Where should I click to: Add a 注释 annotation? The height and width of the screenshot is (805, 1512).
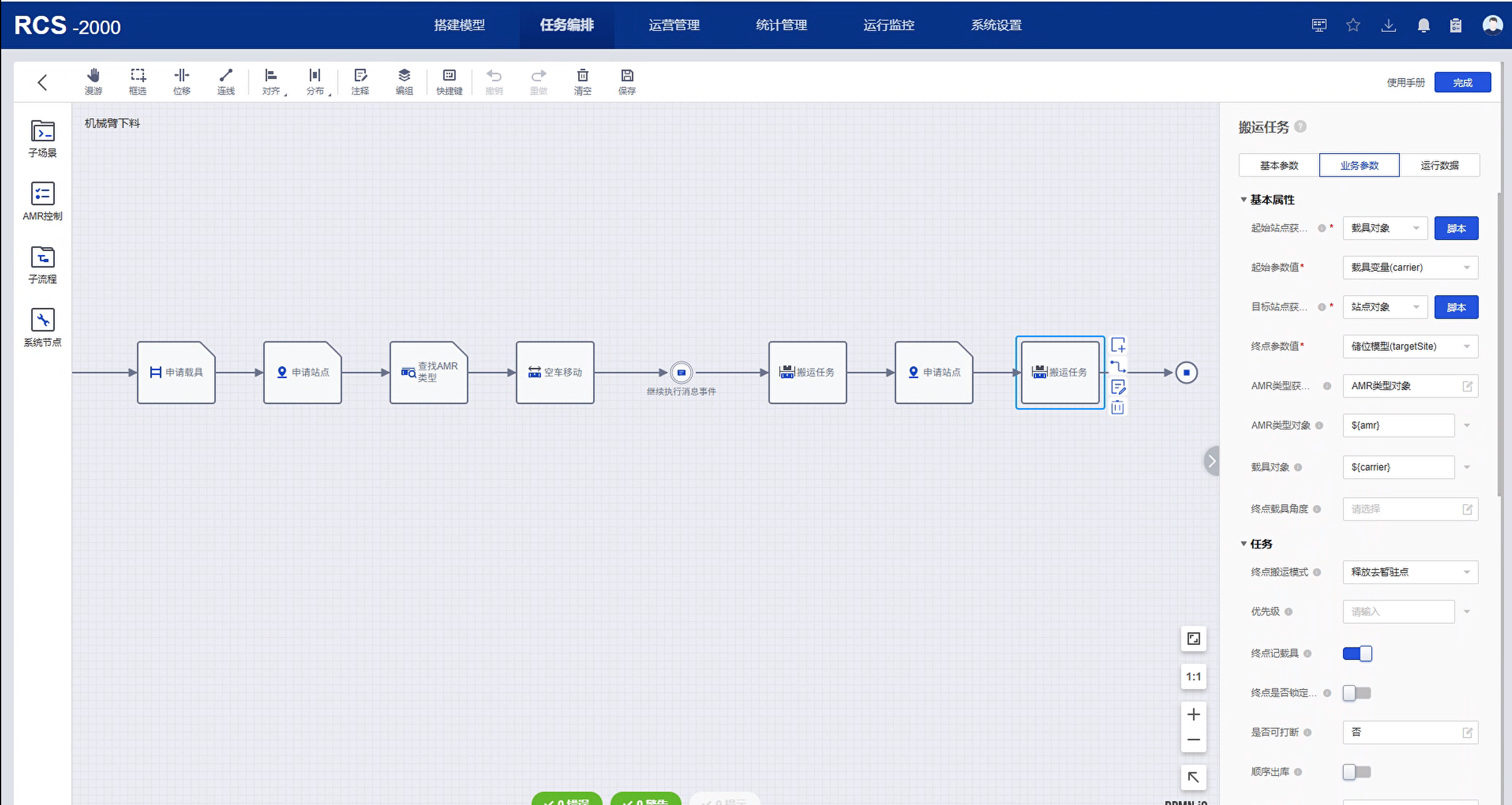[360, 81]
